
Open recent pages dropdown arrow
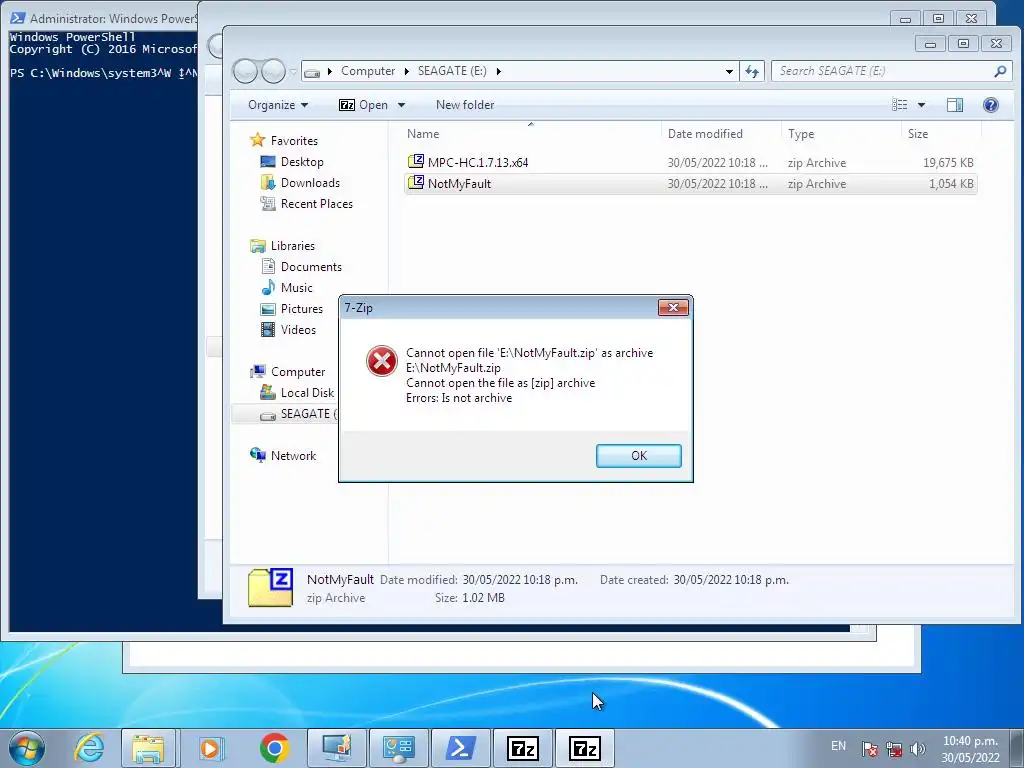tap(293, 71)
